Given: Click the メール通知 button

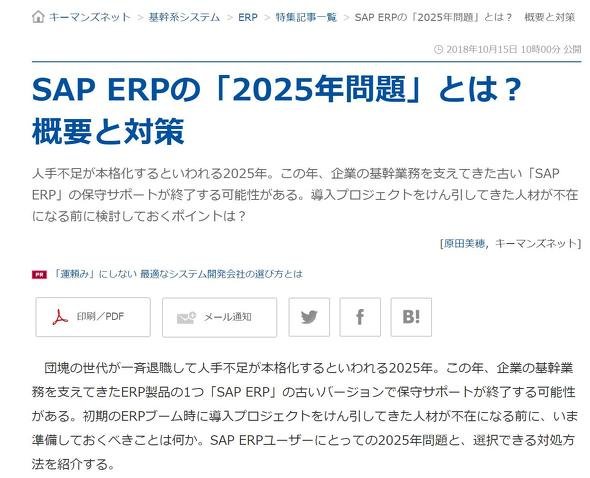Looking at the screenshot, I should (x=219, y=317).
